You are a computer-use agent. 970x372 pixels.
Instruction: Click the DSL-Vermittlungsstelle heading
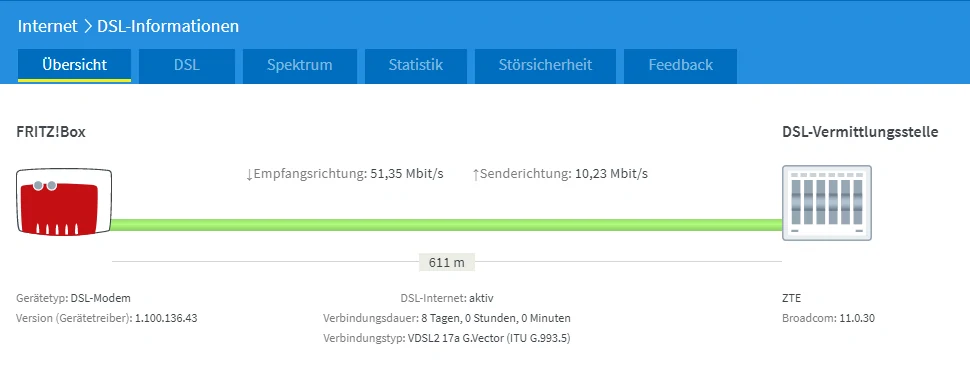coord(860,132)
